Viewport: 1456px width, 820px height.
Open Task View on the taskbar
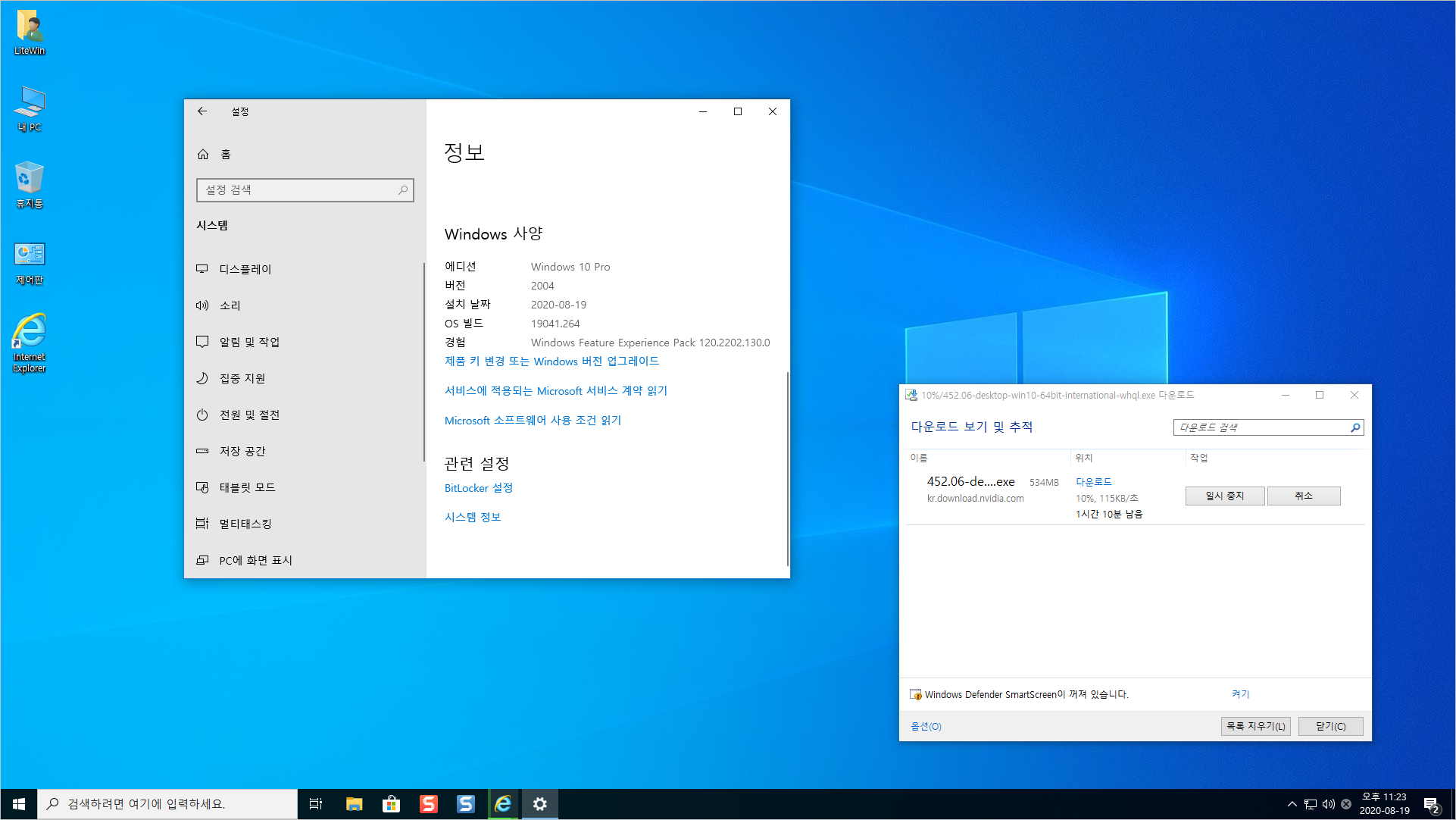click(x=316, y=804)
